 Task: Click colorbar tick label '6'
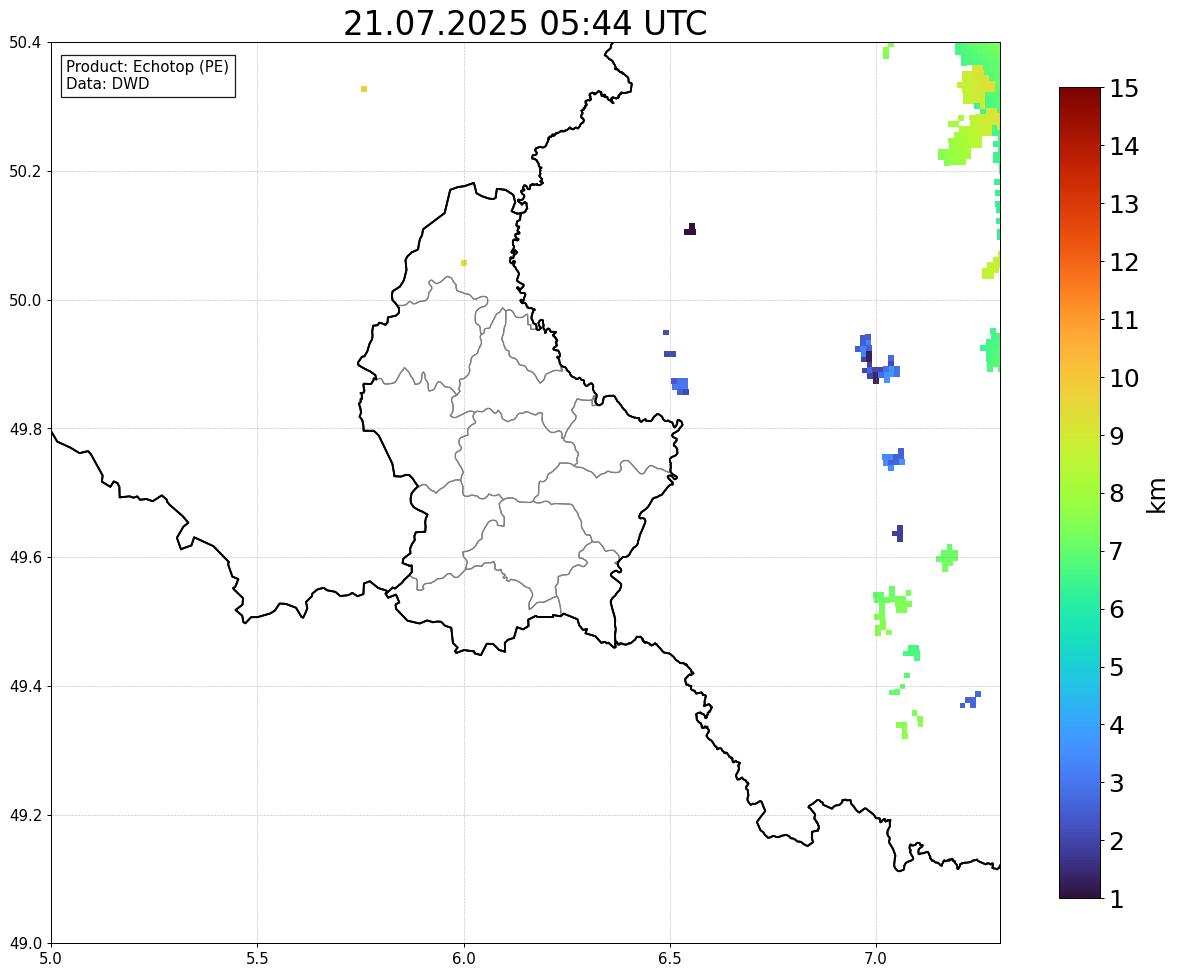(x=1116, y=609)
